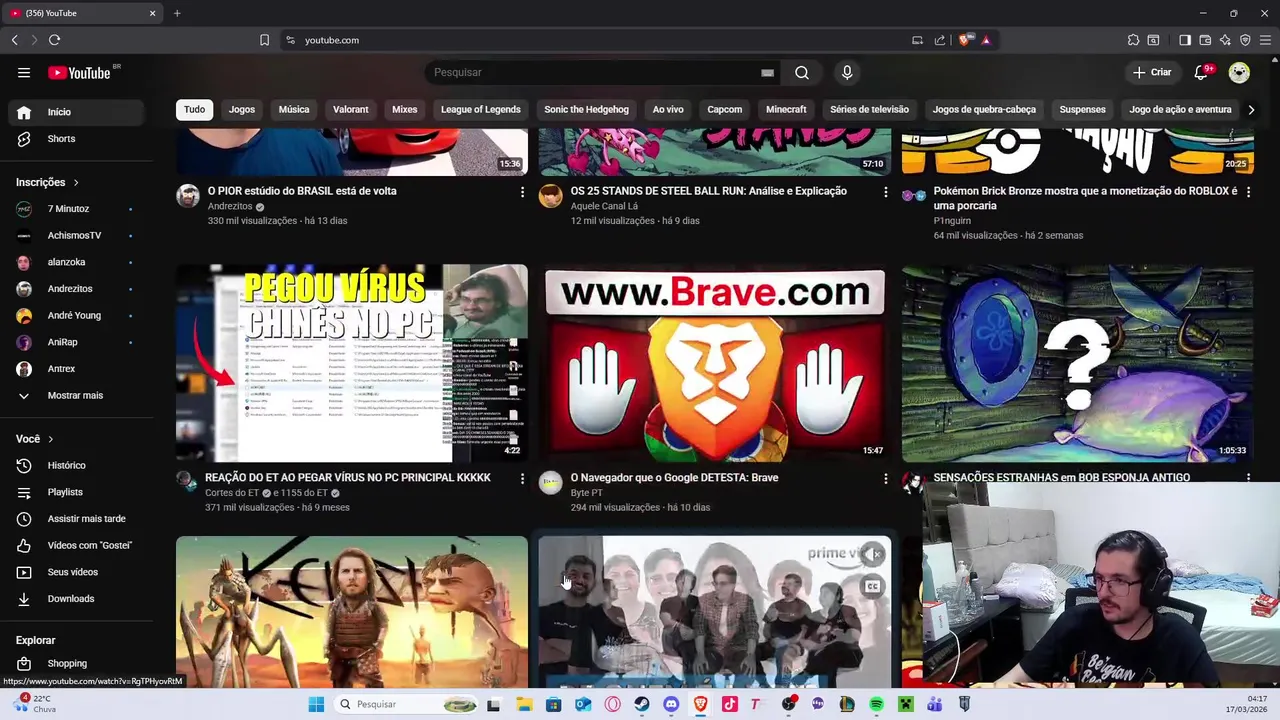Screen dimensions: 1280x720
Task: Open options for Brave navegador video
Action: coord(885,478)
